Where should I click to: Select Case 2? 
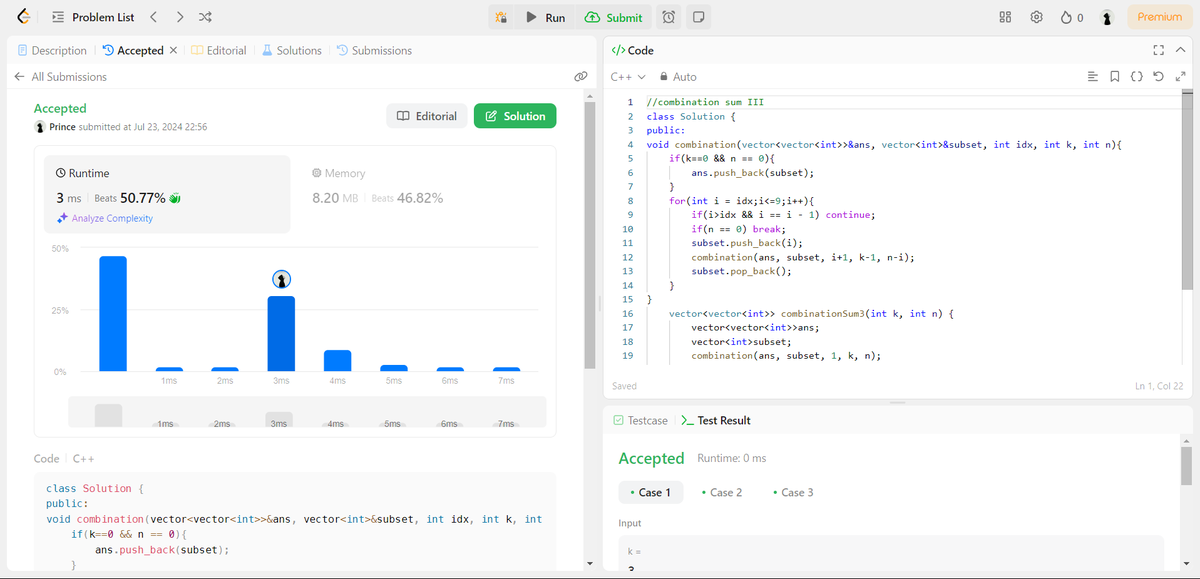tap(722, 492)
